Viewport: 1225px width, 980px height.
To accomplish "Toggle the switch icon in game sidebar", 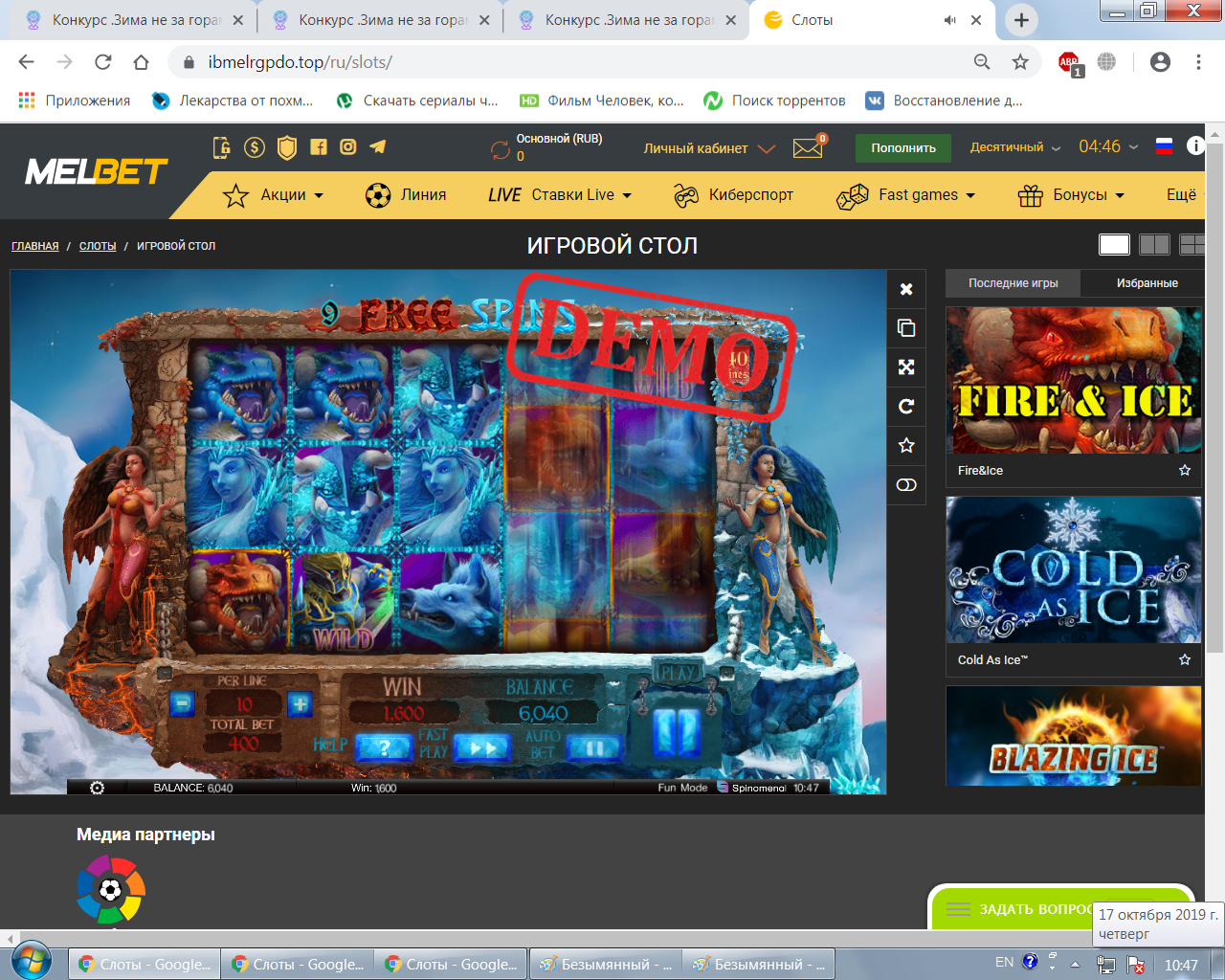I will pos(906,485).
